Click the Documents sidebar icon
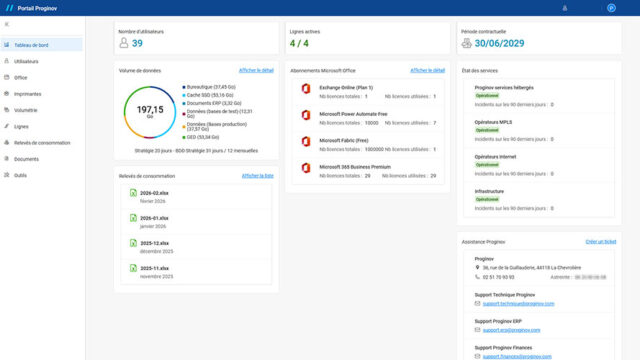640x360 pixels. pos(7,159)
